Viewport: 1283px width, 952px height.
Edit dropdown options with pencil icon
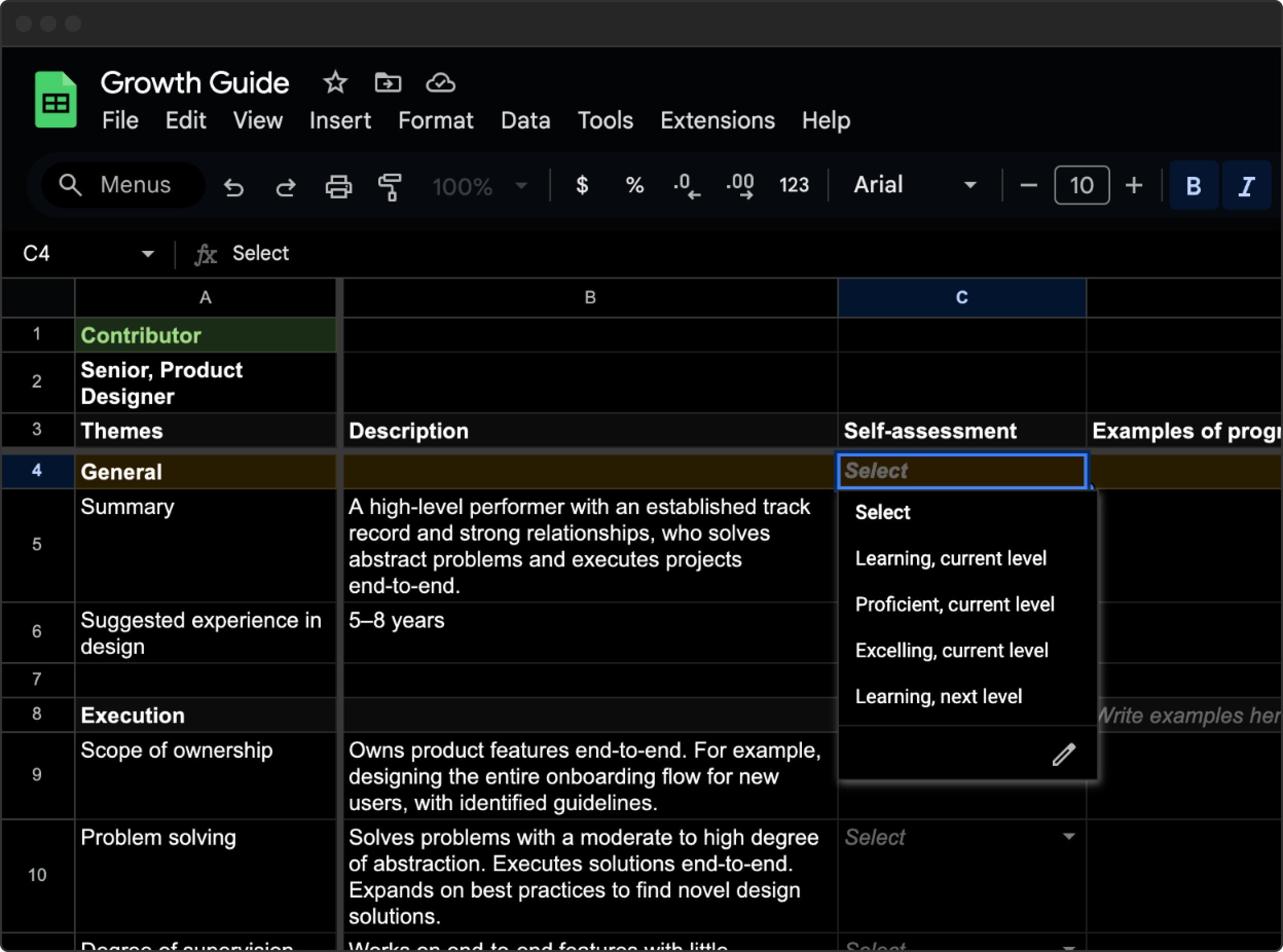[1063, 754]
